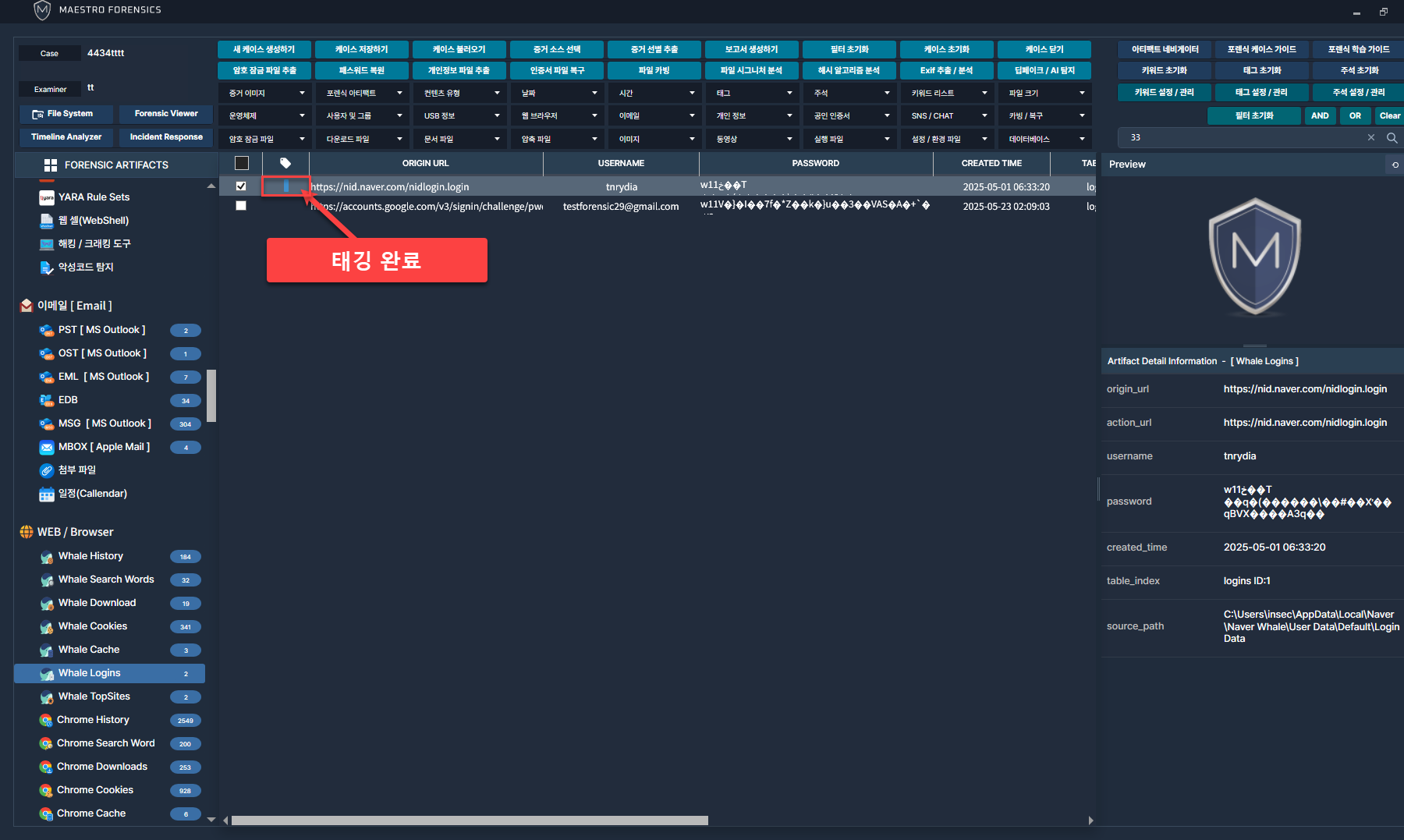Click the Preview panel refresh icon
The image size is (1404, 840).
tap(1395, 165)
